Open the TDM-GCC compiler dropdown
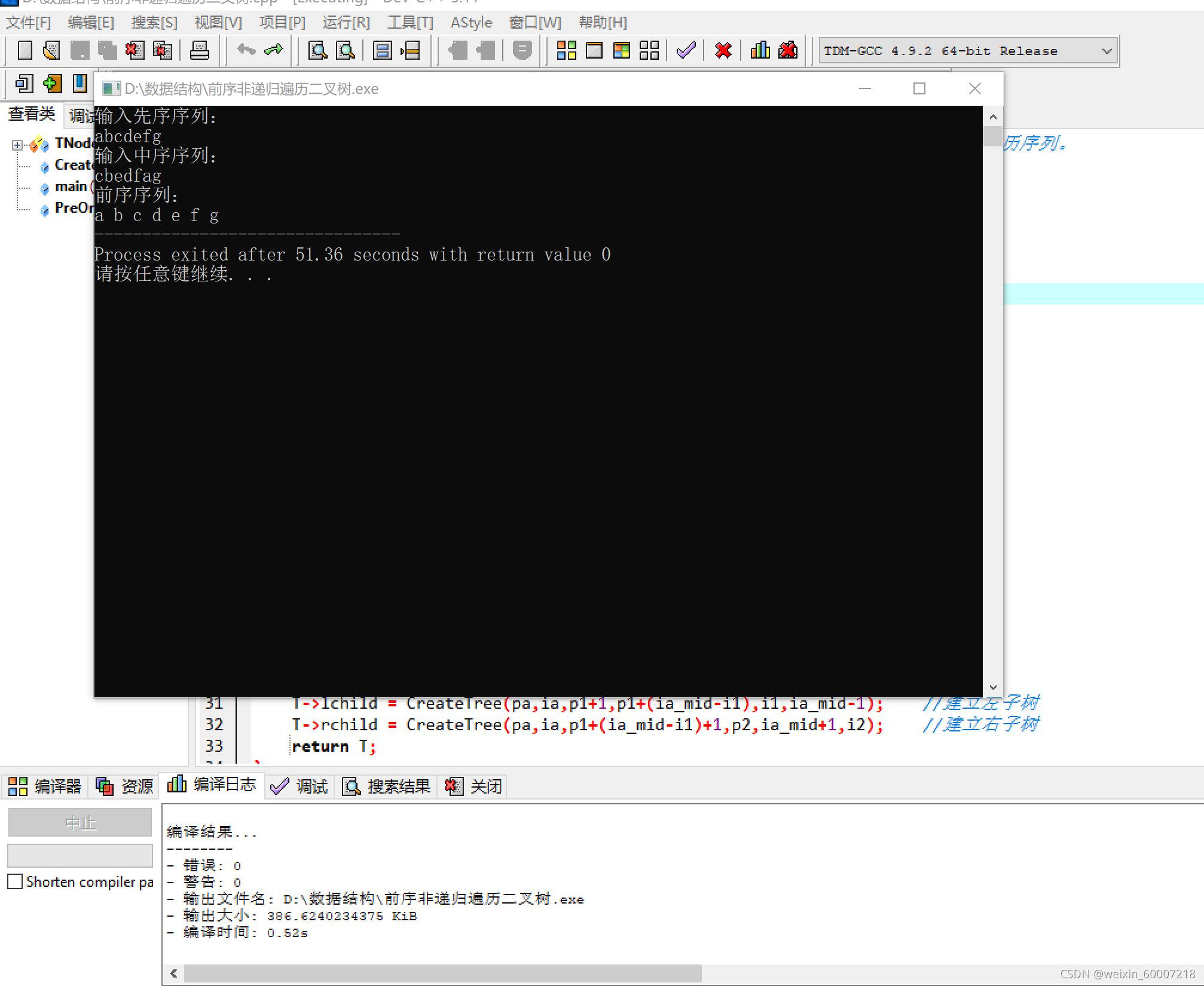This screenshot has width=1204, height=986. point(1107,51)
